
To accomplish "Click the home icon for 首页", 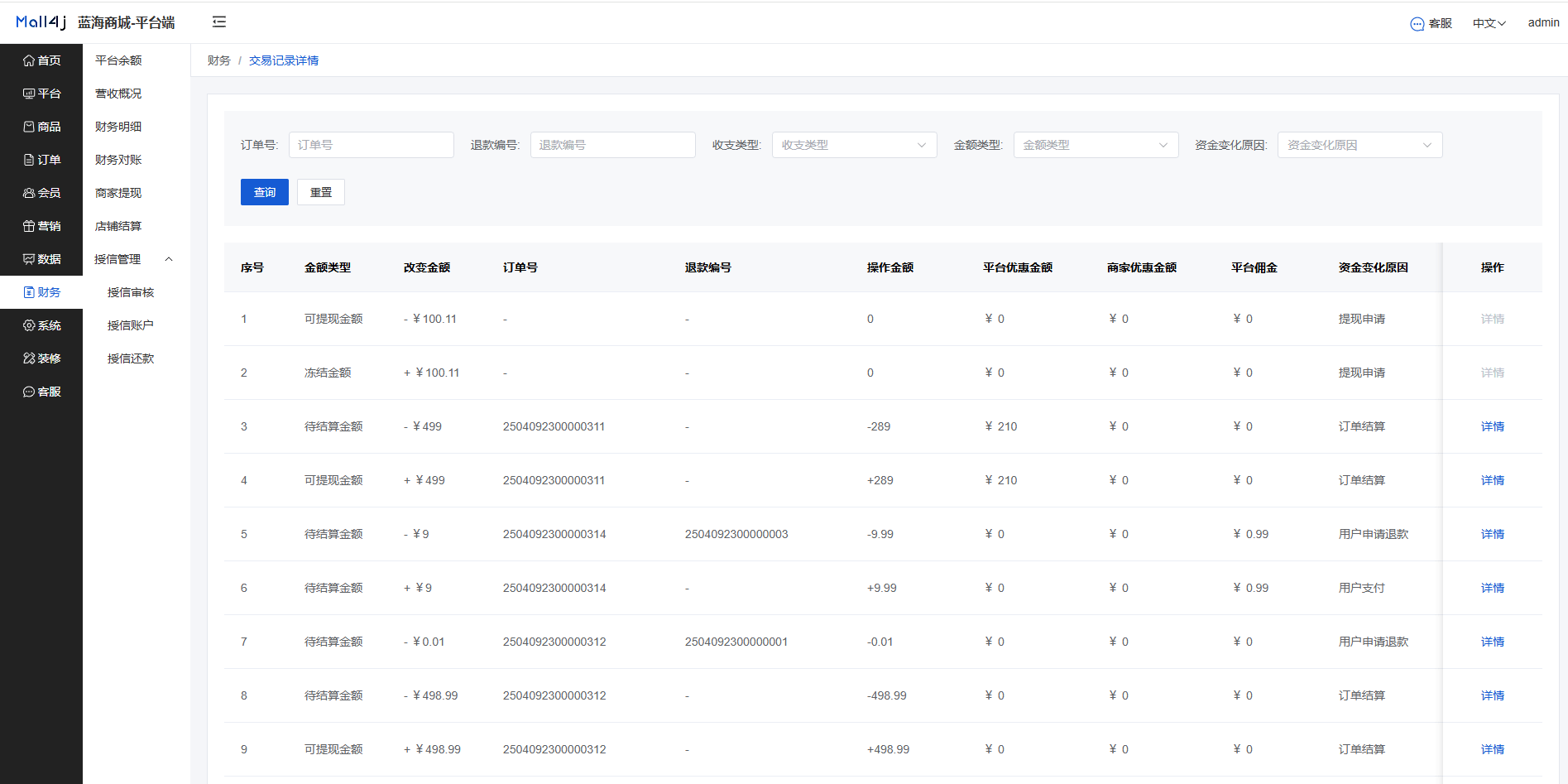I will tap(29, 60).
